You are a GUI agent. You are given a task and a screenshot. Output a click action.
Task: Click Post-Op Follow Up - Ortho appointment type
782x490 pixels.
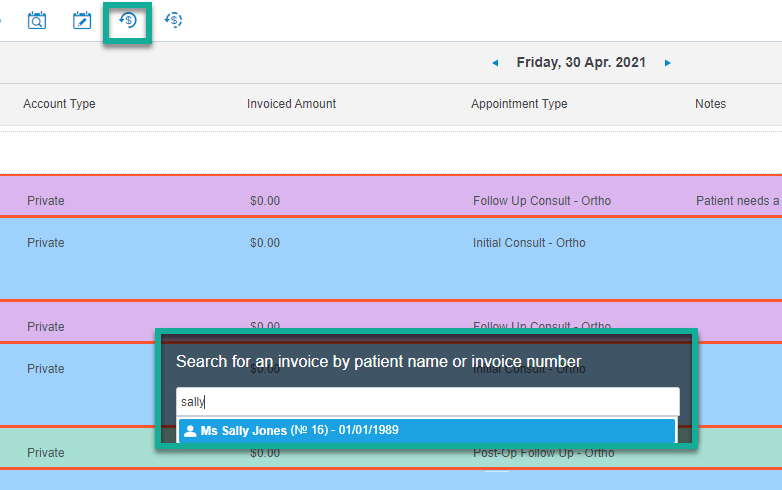click(544, 453)
